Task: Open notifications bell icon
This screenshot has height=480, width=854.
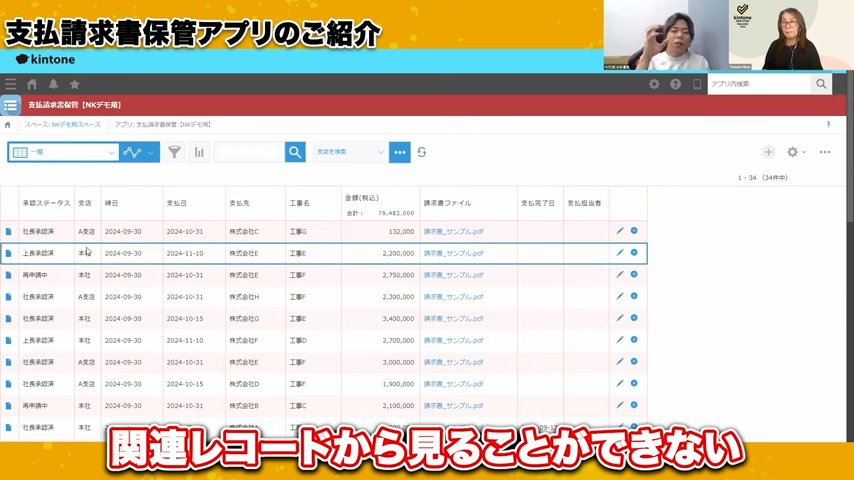Action: 53,84
